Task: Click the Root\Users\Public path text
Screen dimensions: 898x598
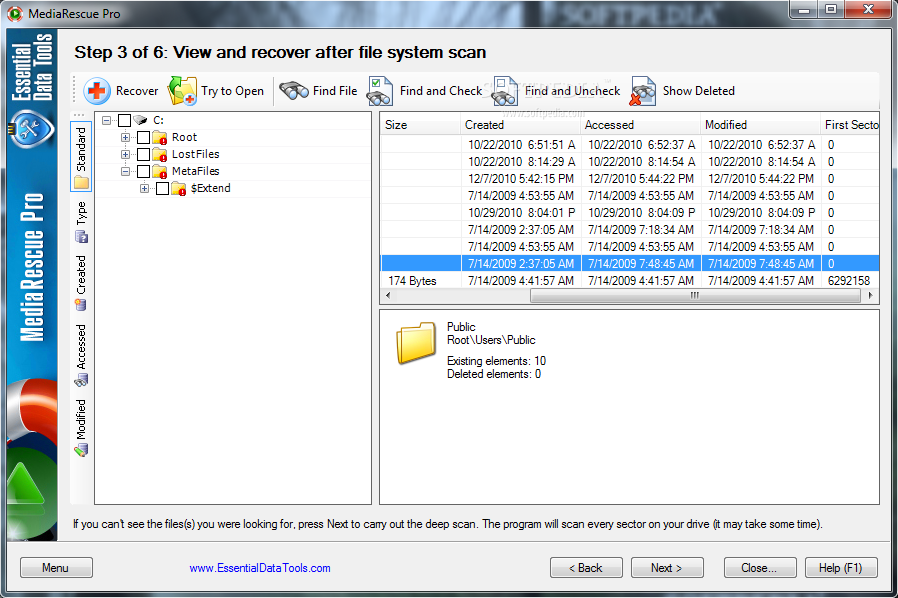Action: [x=491, y=340]
